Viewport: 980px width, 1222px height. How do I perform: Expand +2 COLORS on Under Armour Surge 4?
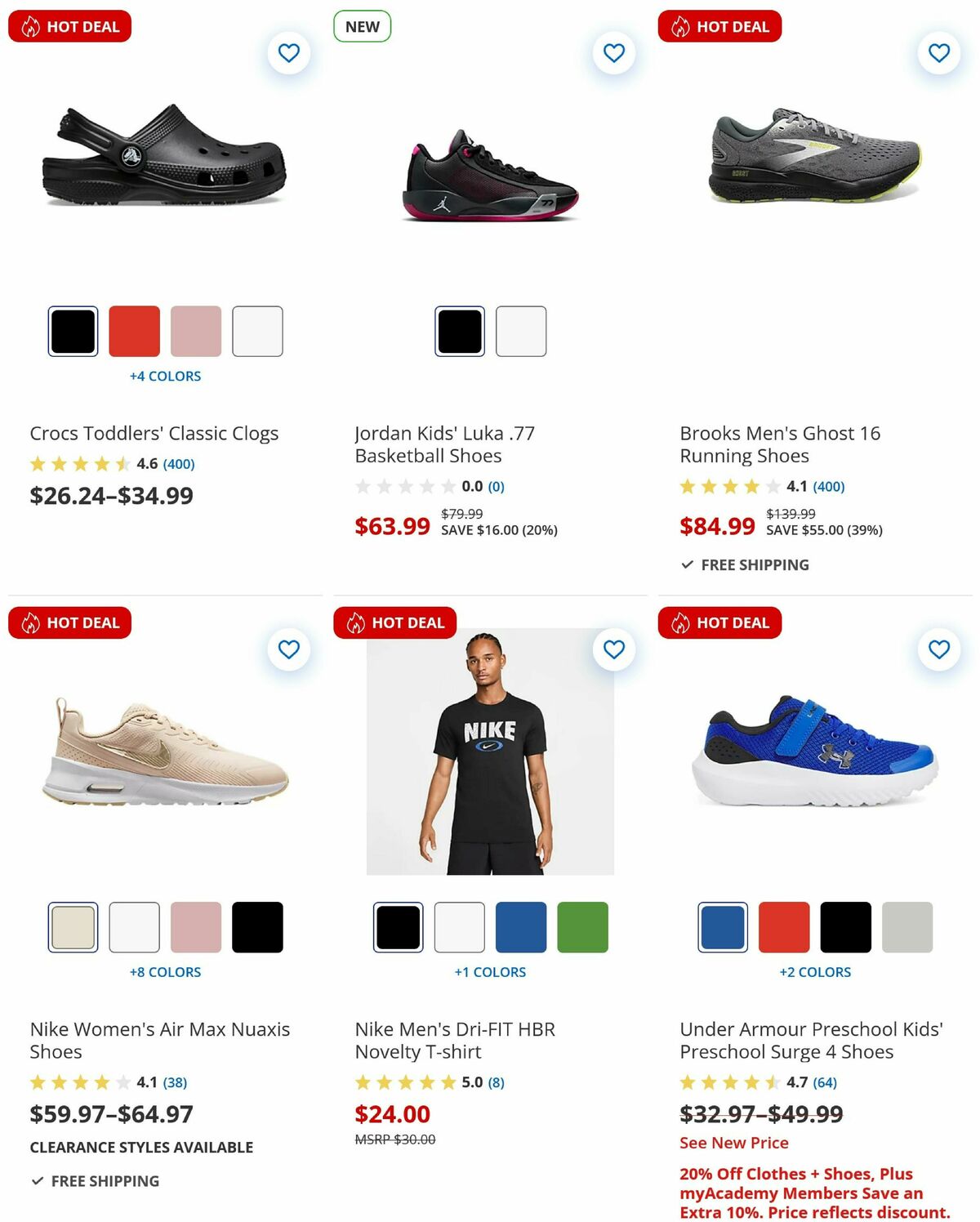(816, 972)
